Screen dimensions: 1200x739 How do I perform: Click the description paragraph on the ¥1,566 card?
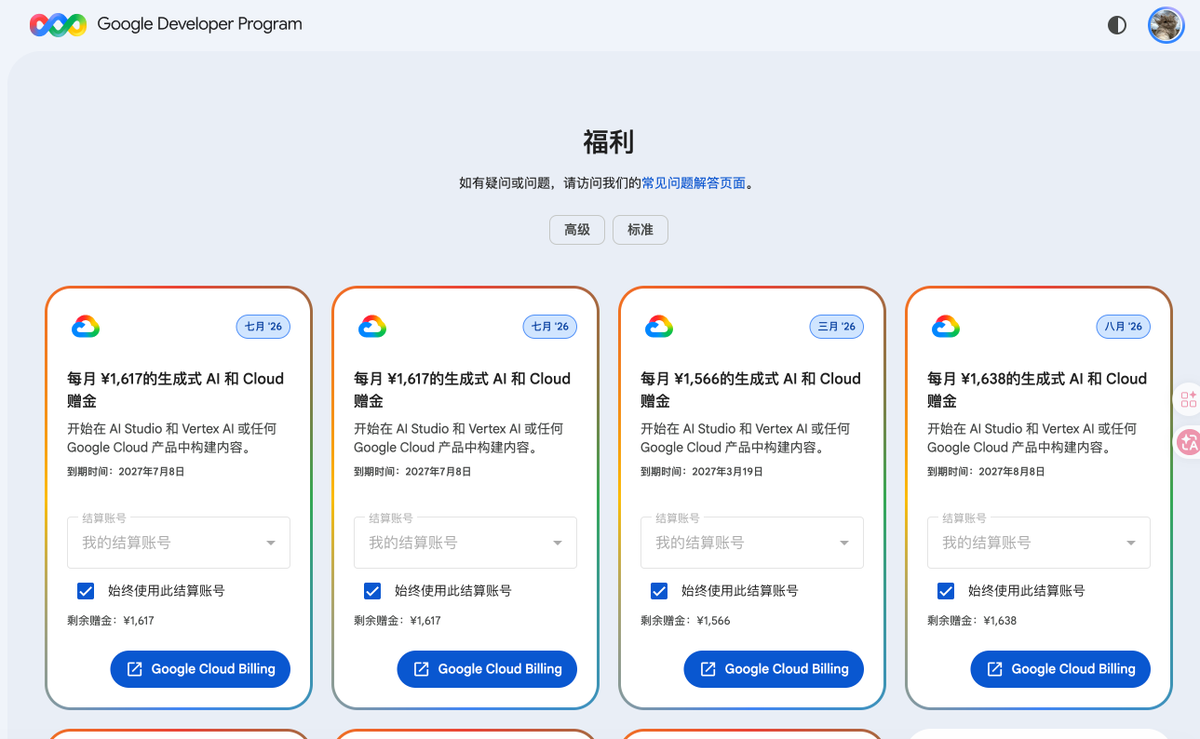click(x=746, y=438)
